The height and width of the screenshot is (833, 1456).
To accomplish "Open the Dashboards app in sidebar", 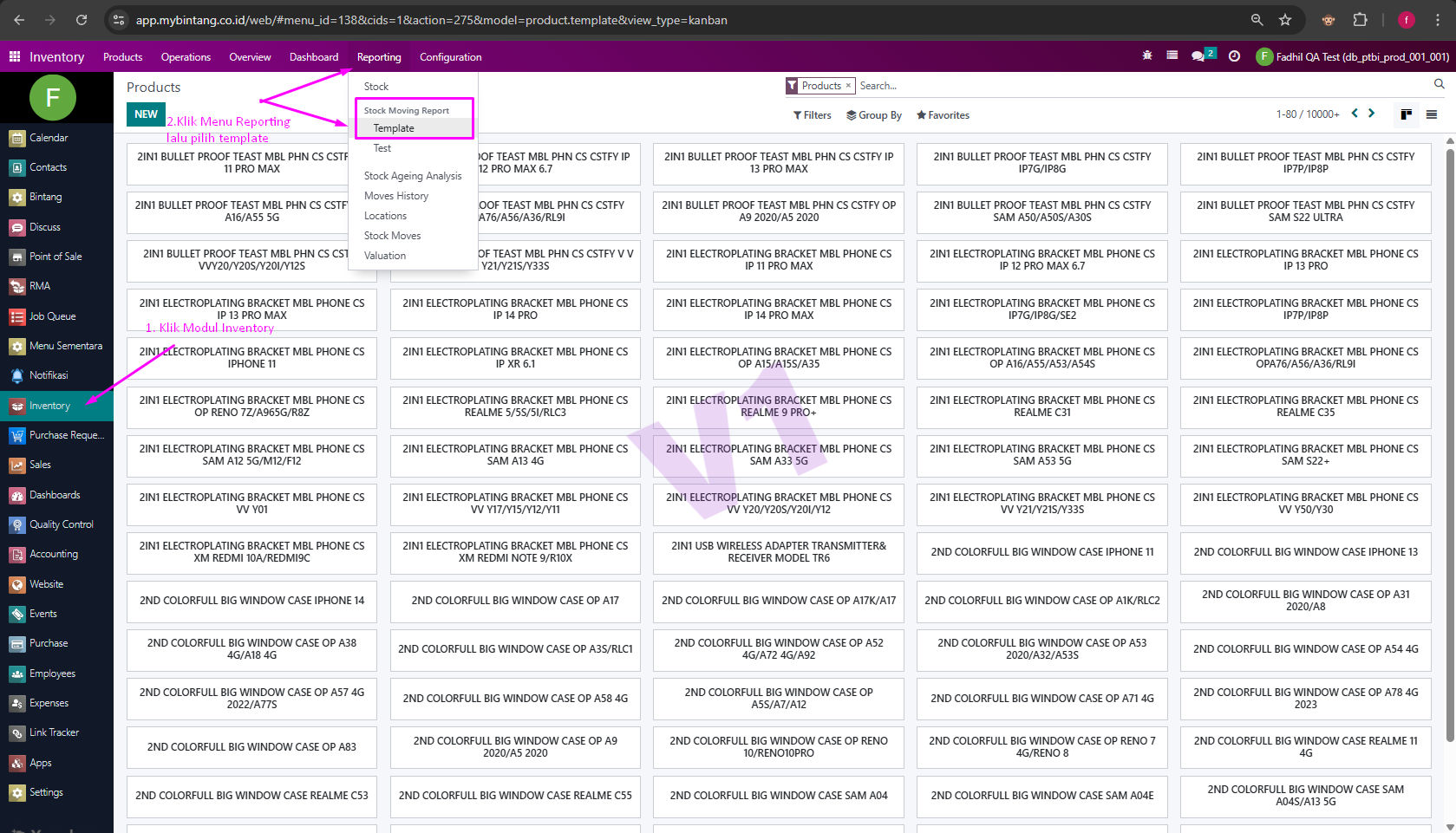I will [56, 495].
